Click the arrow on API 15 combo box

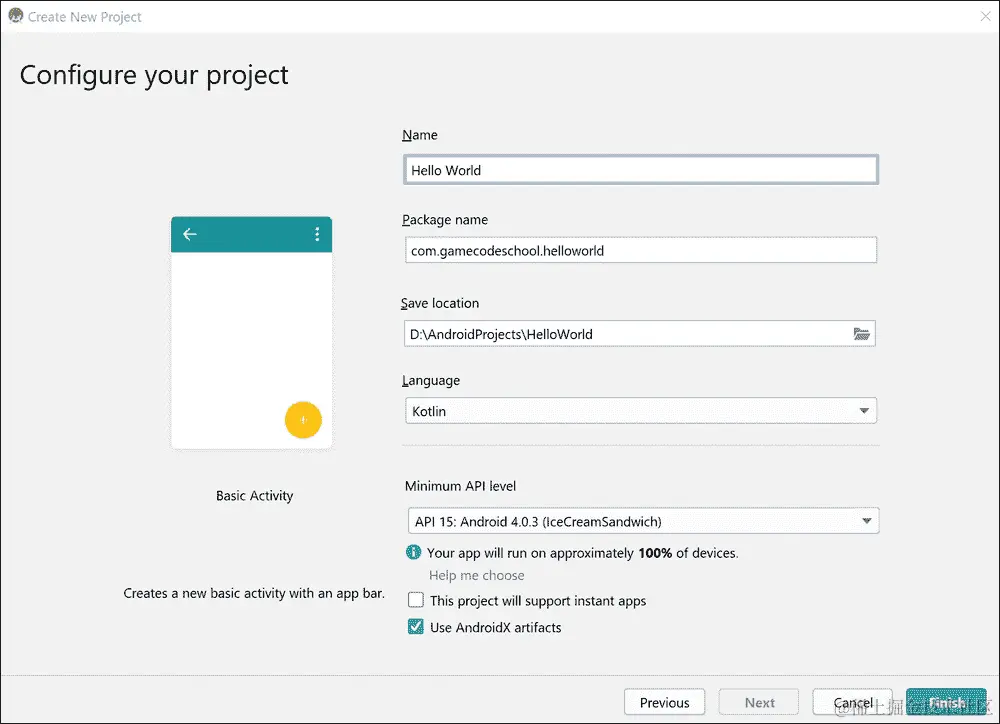[867, 521]
